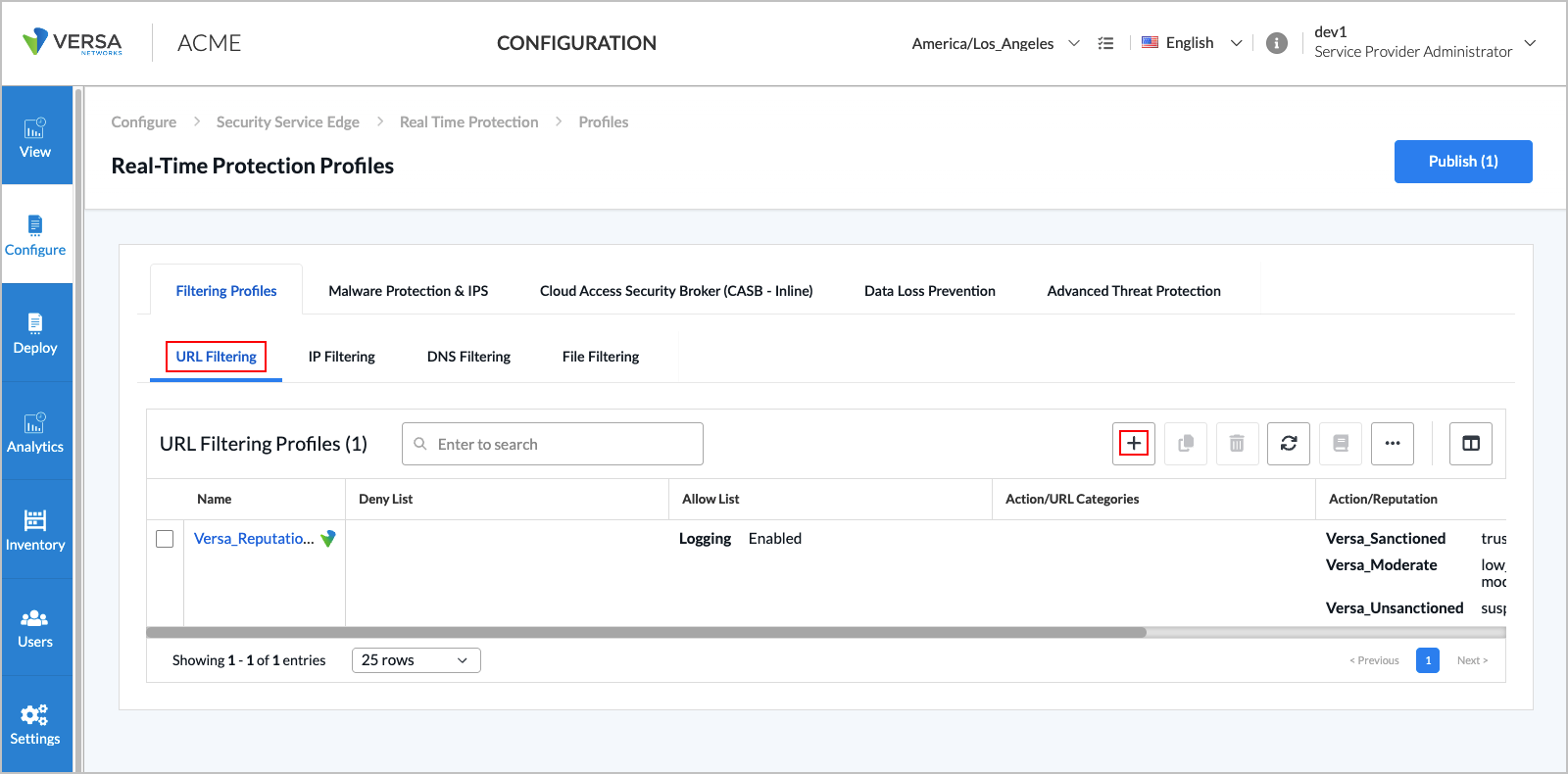
Task: Select the File Filtering sub-tab
Action: pos(601,357)
